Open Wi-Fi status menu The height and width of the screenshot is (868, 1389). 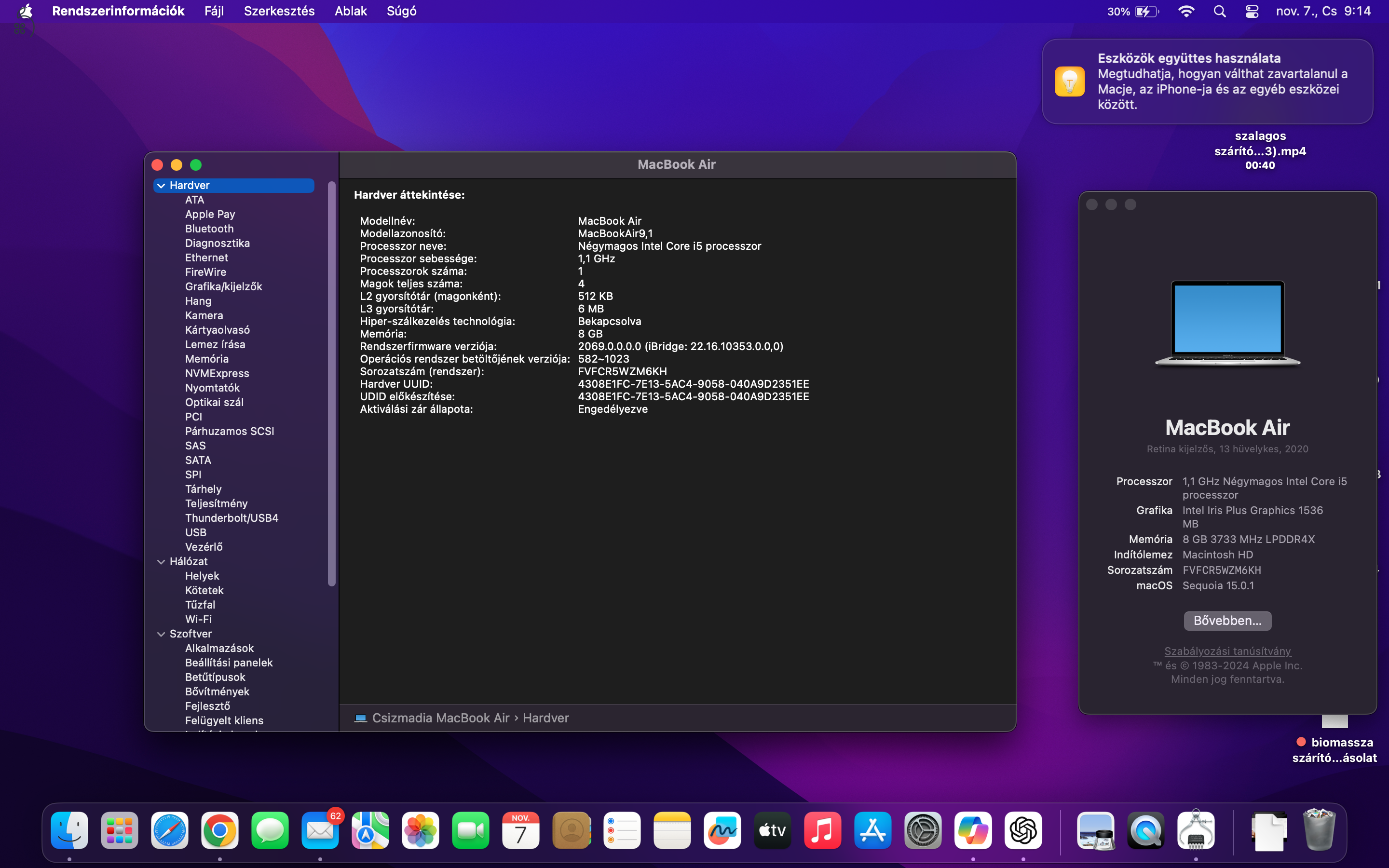click(x=1186, y=12)
